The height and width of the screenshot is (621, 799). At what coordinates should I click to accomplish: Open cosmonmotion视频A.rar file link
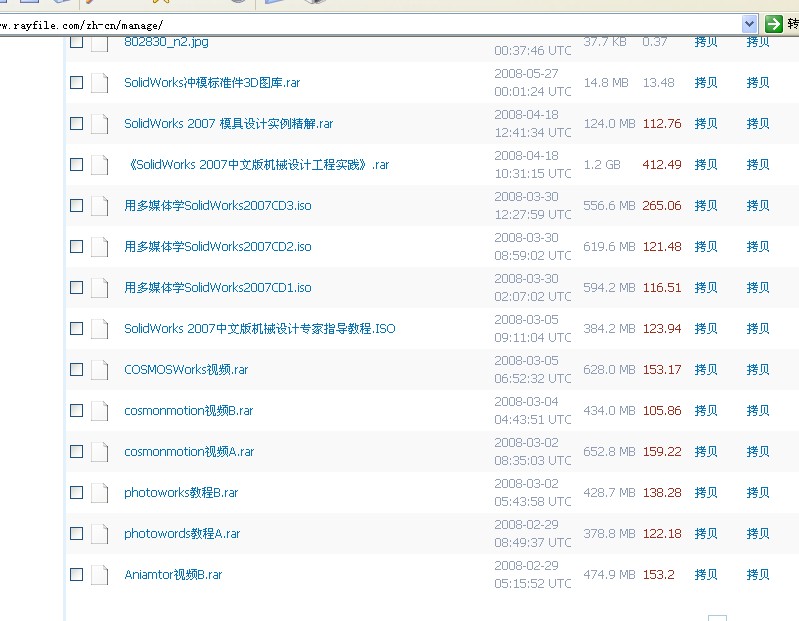[189, 452]
